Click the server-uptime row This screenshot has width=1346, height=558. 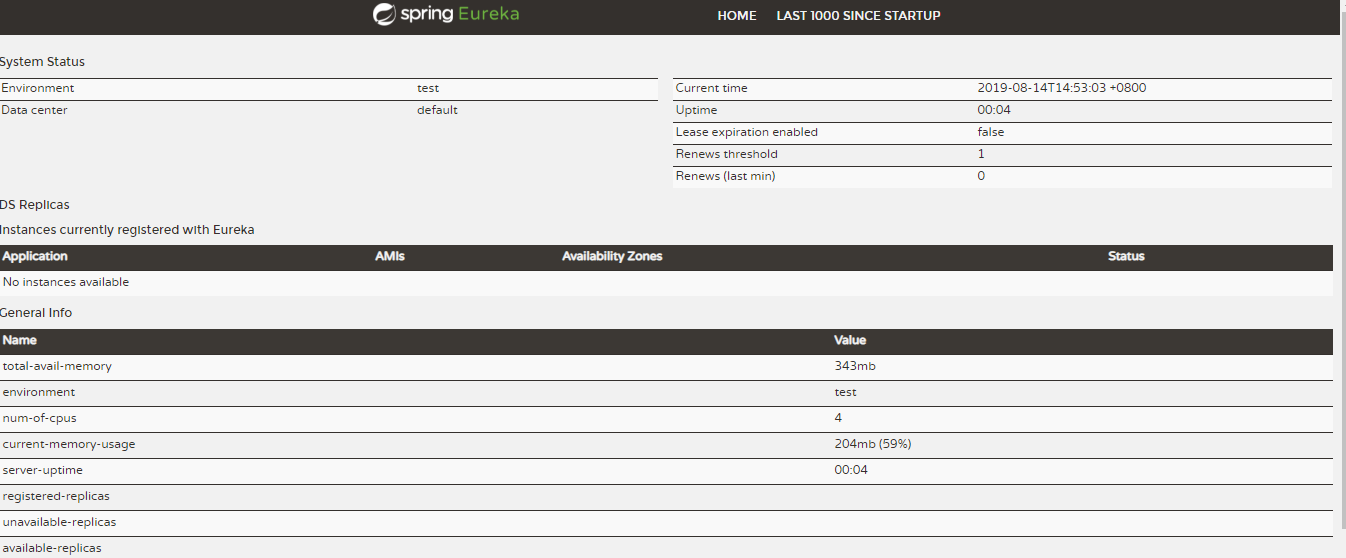tap(666, 470)
